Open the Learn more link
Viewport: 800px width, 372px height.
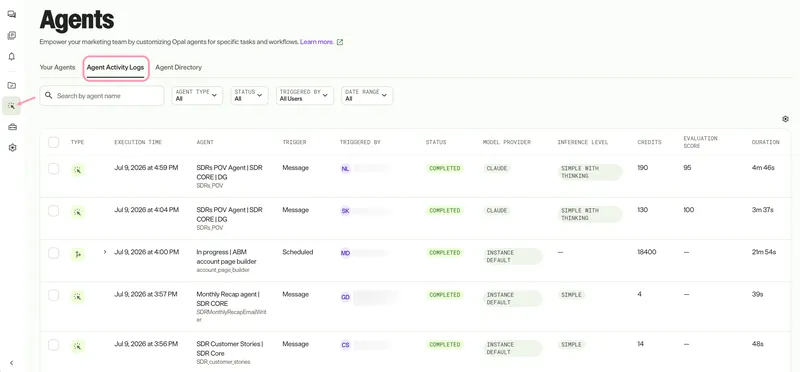(317, 42)
